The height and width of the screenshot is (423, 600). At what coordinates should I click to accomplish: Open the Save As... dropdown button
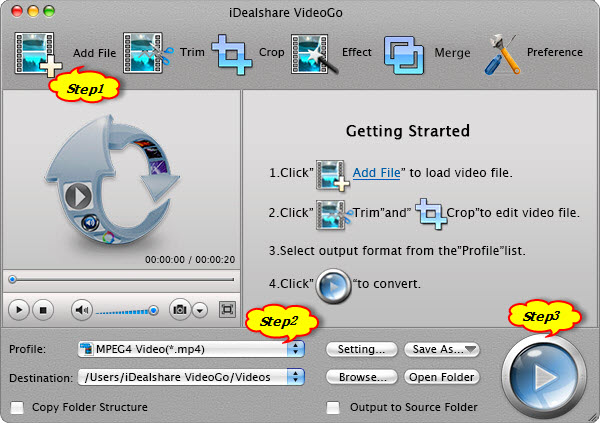point(442,349)
